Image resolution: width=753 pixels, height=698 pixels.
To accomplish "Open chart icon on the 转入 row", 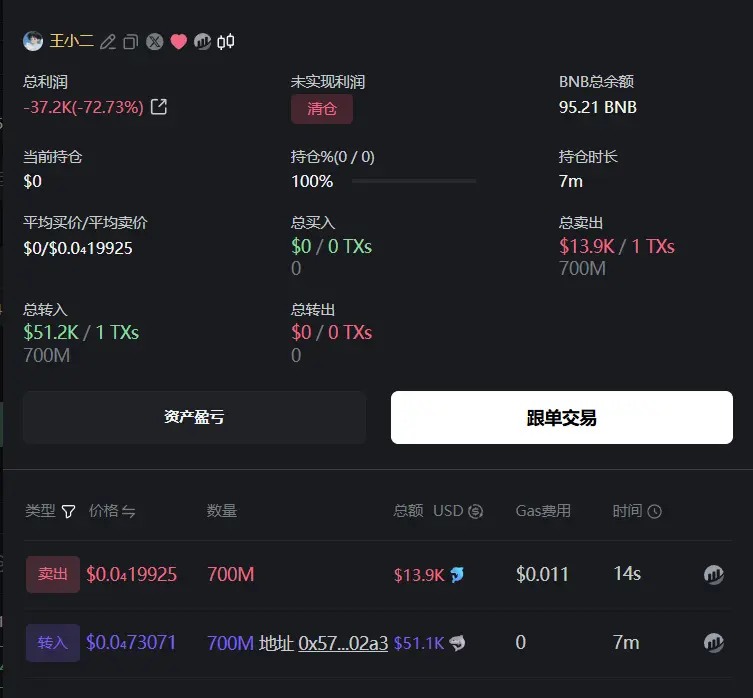I will click(714, 643).
